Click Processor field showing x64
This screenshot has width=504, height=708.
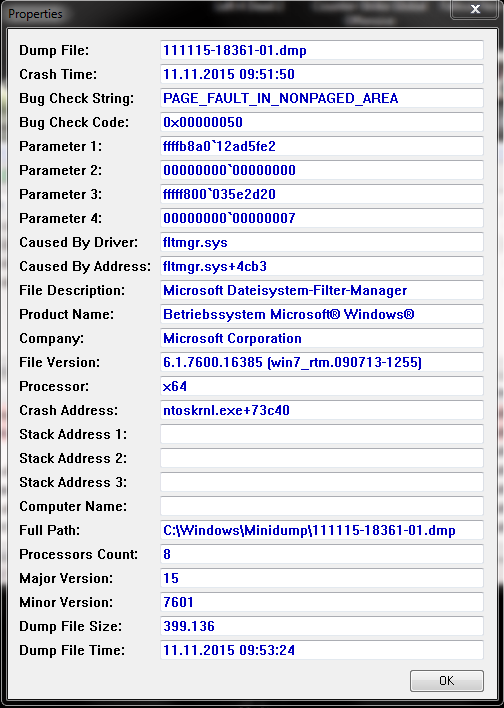pyautogui.click(x=322, y=386)
